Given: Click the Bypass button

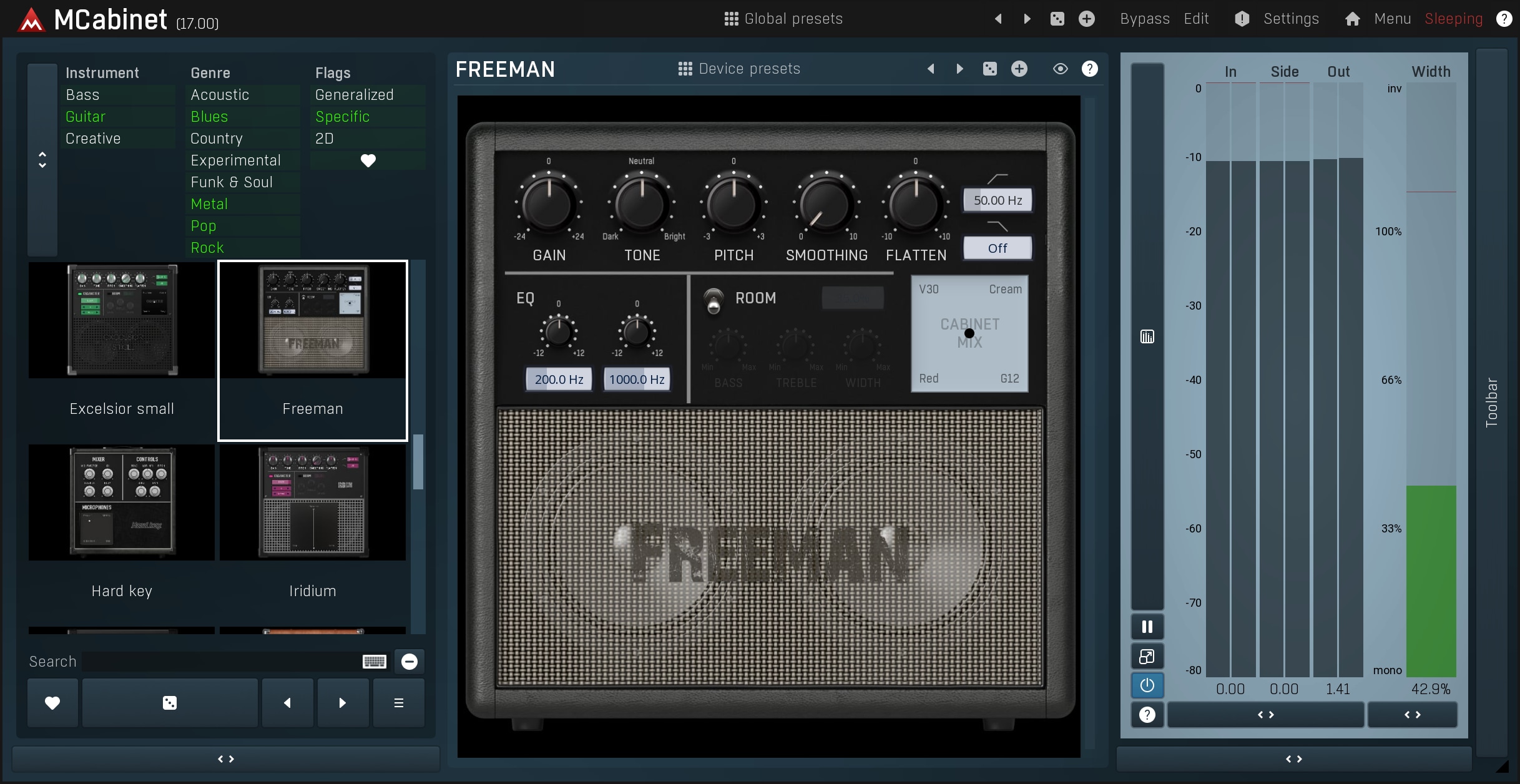Looking at the screenshot, I should pos(1144,19).
